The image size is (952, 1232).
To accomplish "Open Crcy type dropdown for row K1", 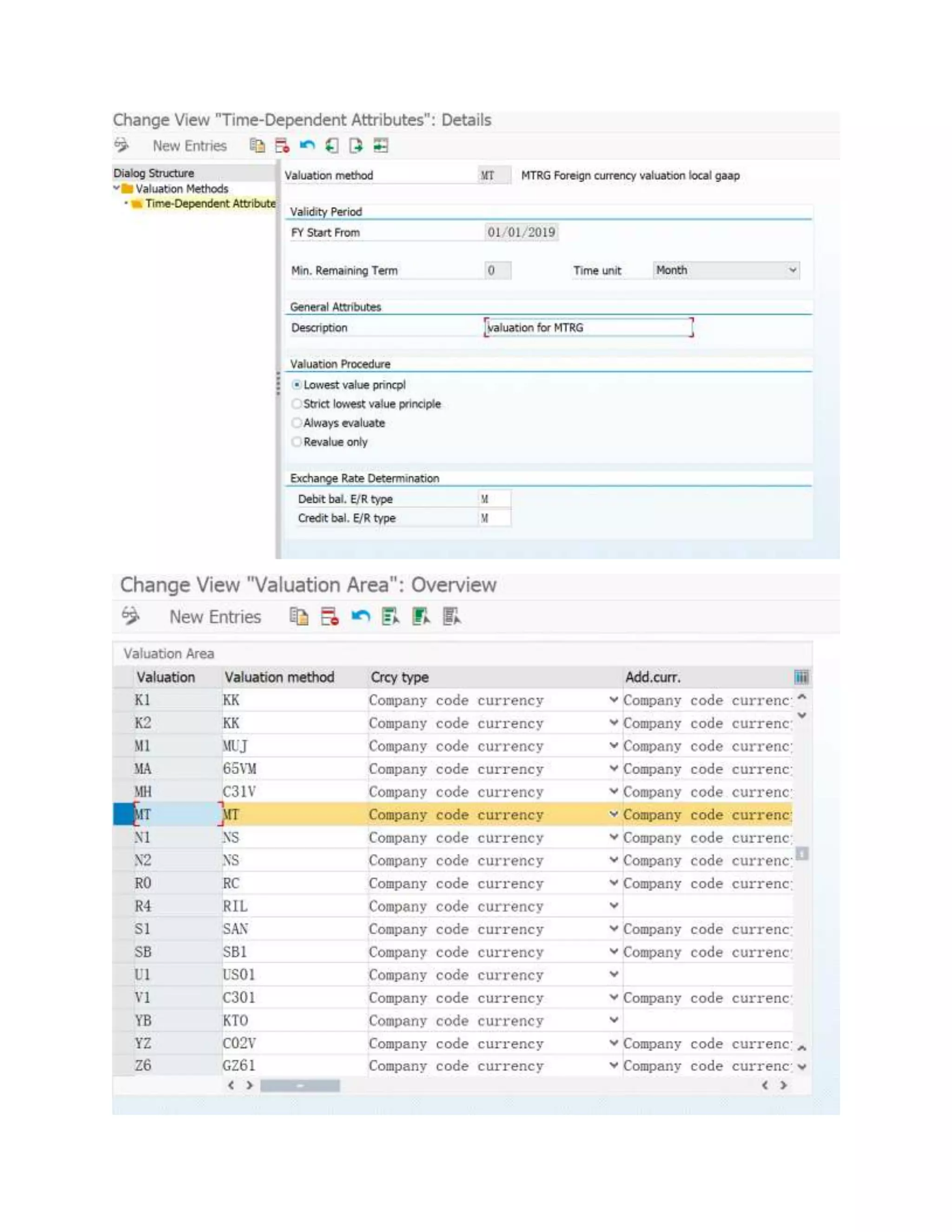I will coord(614,700).
